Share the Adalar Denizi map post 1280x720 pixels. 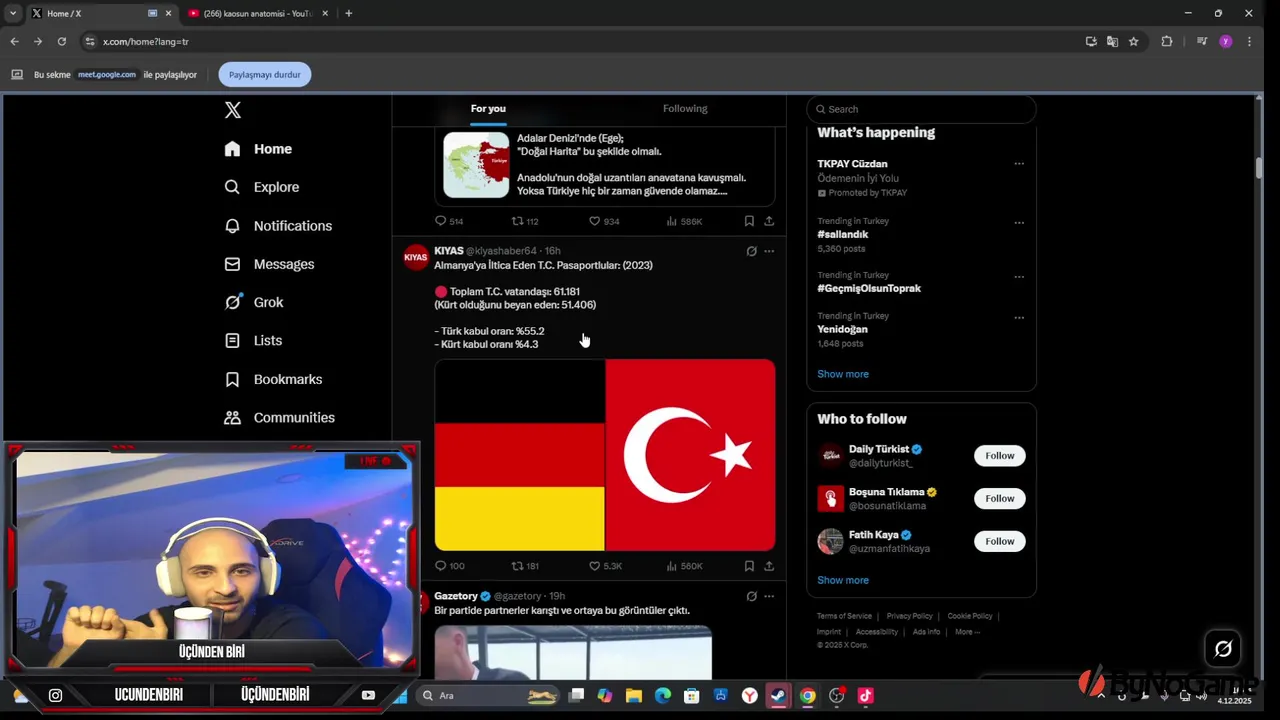769,221
